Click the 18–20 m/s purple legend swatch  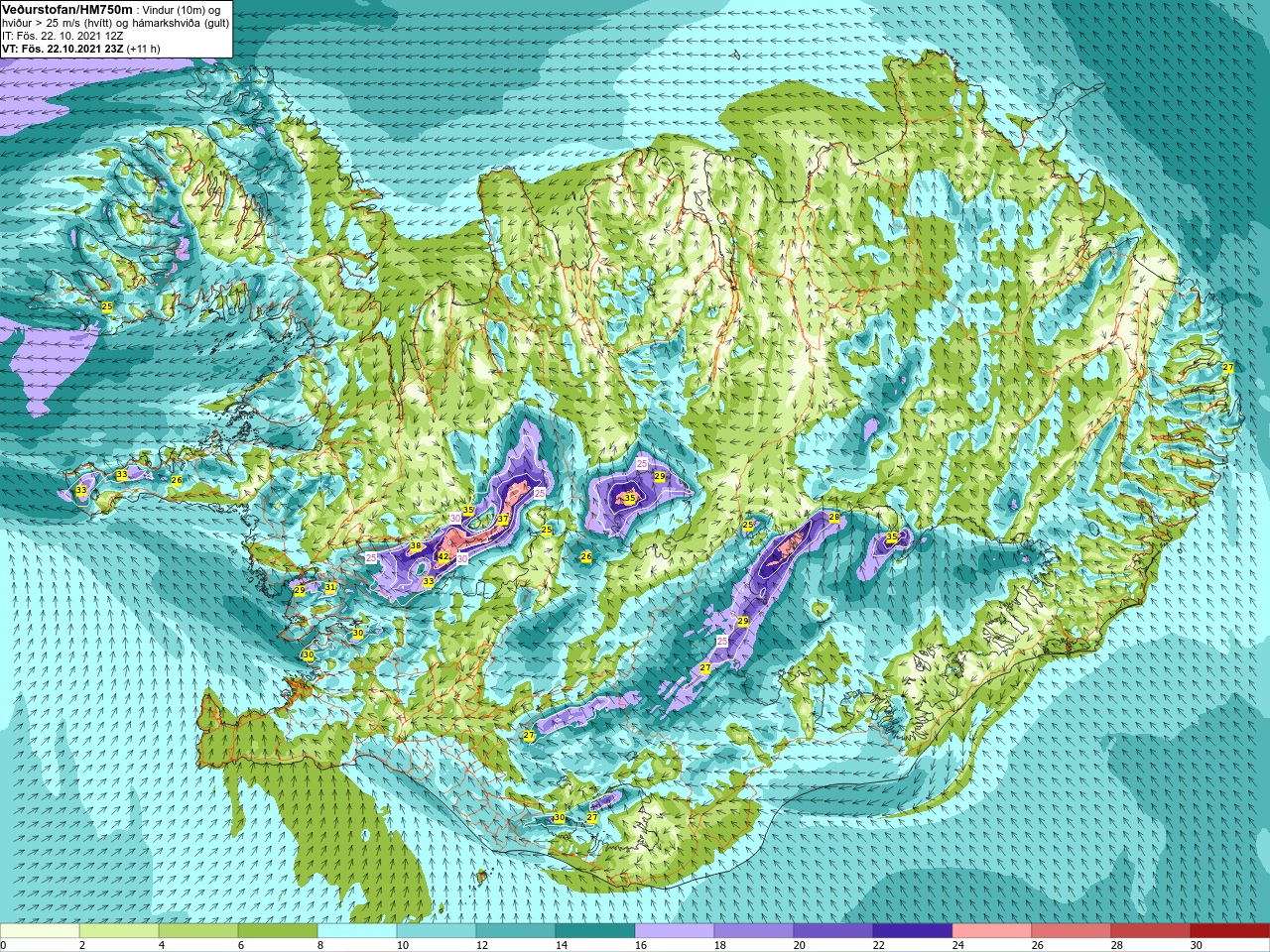click(754, 931)
